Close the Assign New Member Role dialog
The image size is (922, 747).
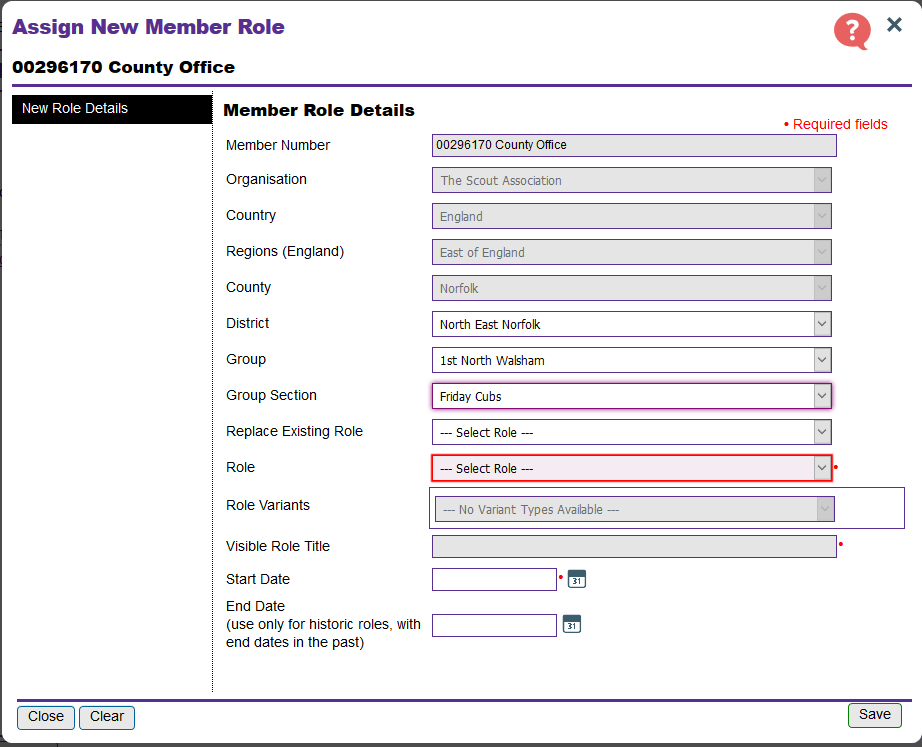pyautogui.click(x=894, y=25)
